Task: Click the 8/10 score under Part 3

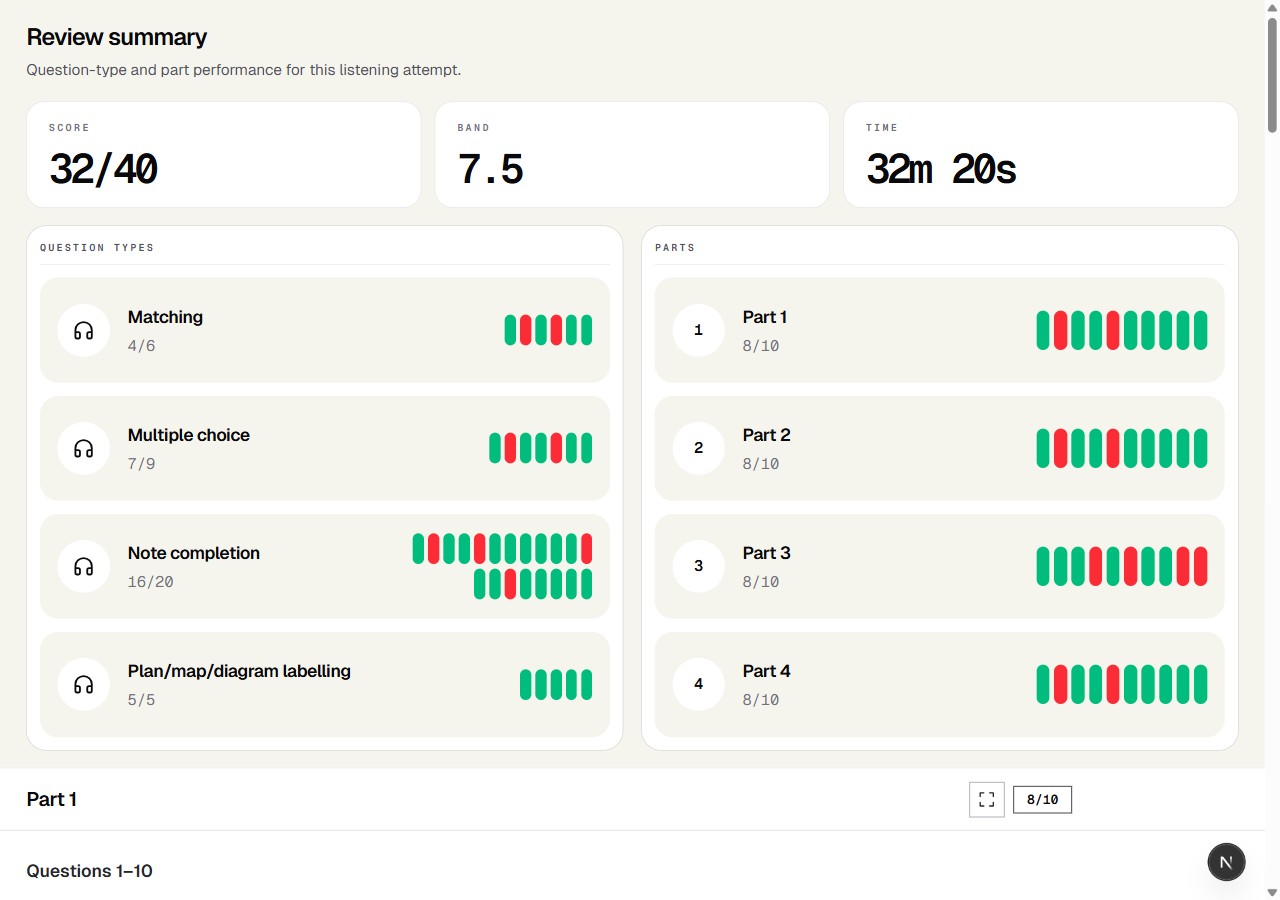Action: point(761,582)
